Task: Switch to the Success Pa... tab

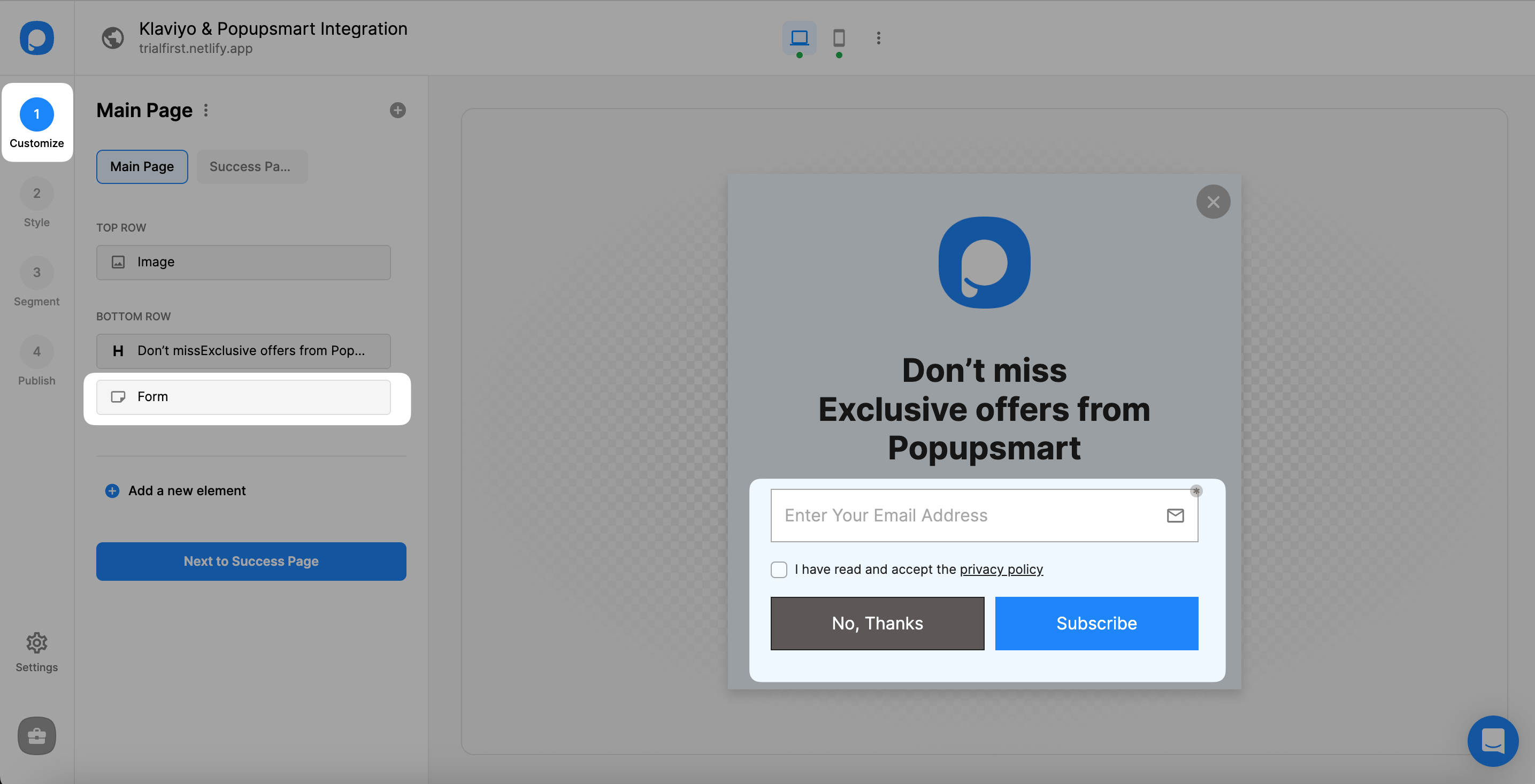Action: click(x=249, y=166)
